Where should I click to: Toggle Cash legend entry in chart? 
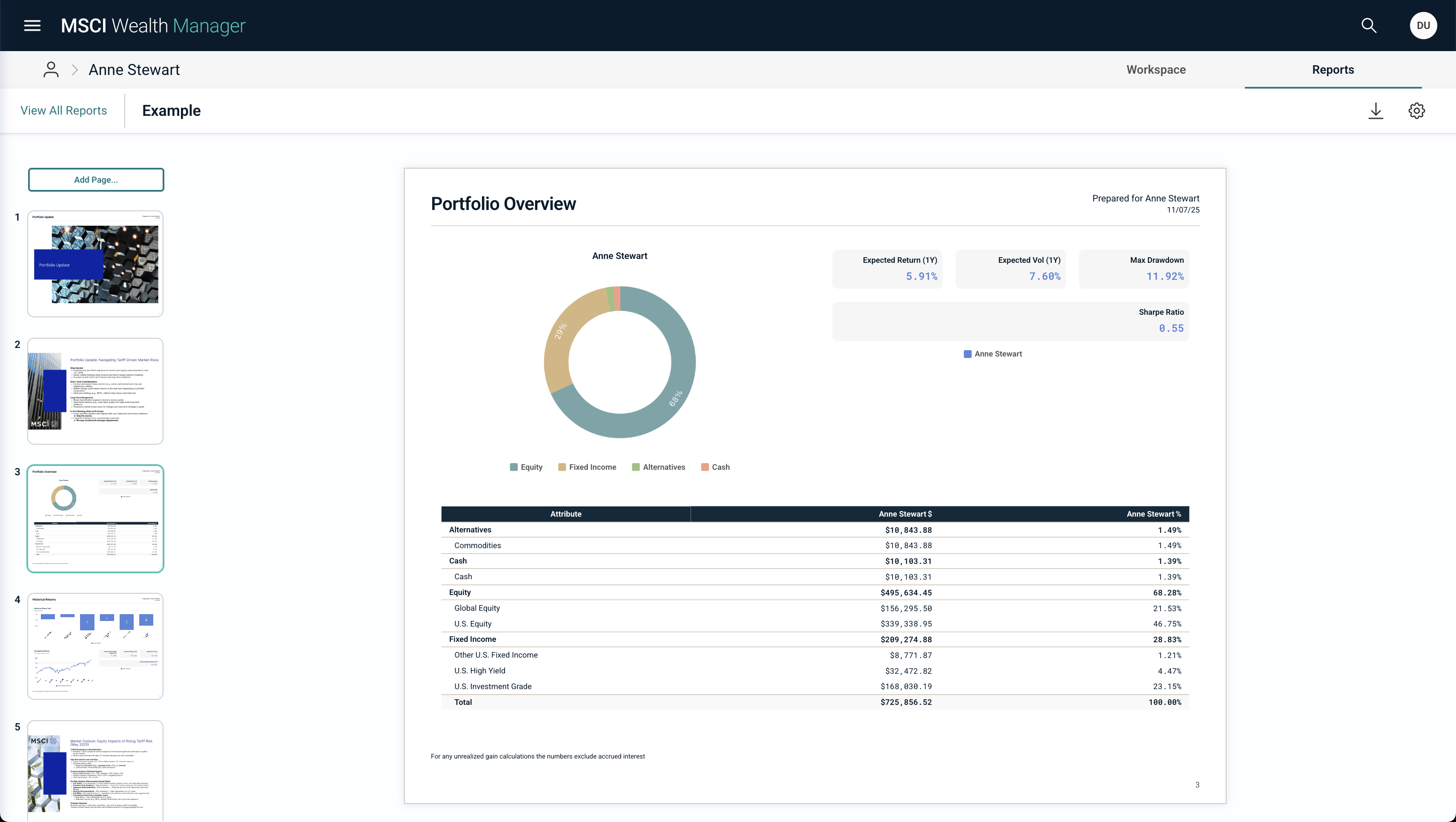click(x=715, y=467)
